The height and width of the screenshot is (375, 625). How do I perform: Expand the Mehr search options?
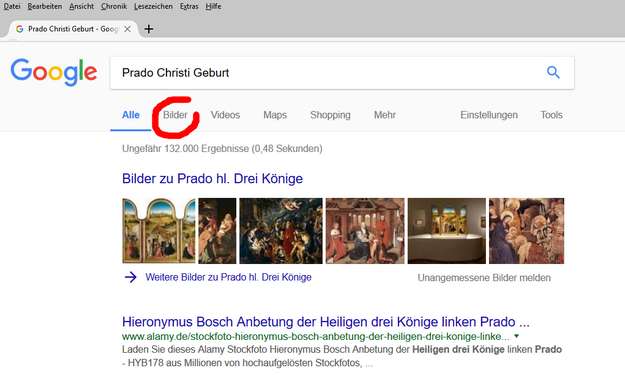tap(385, 115)
